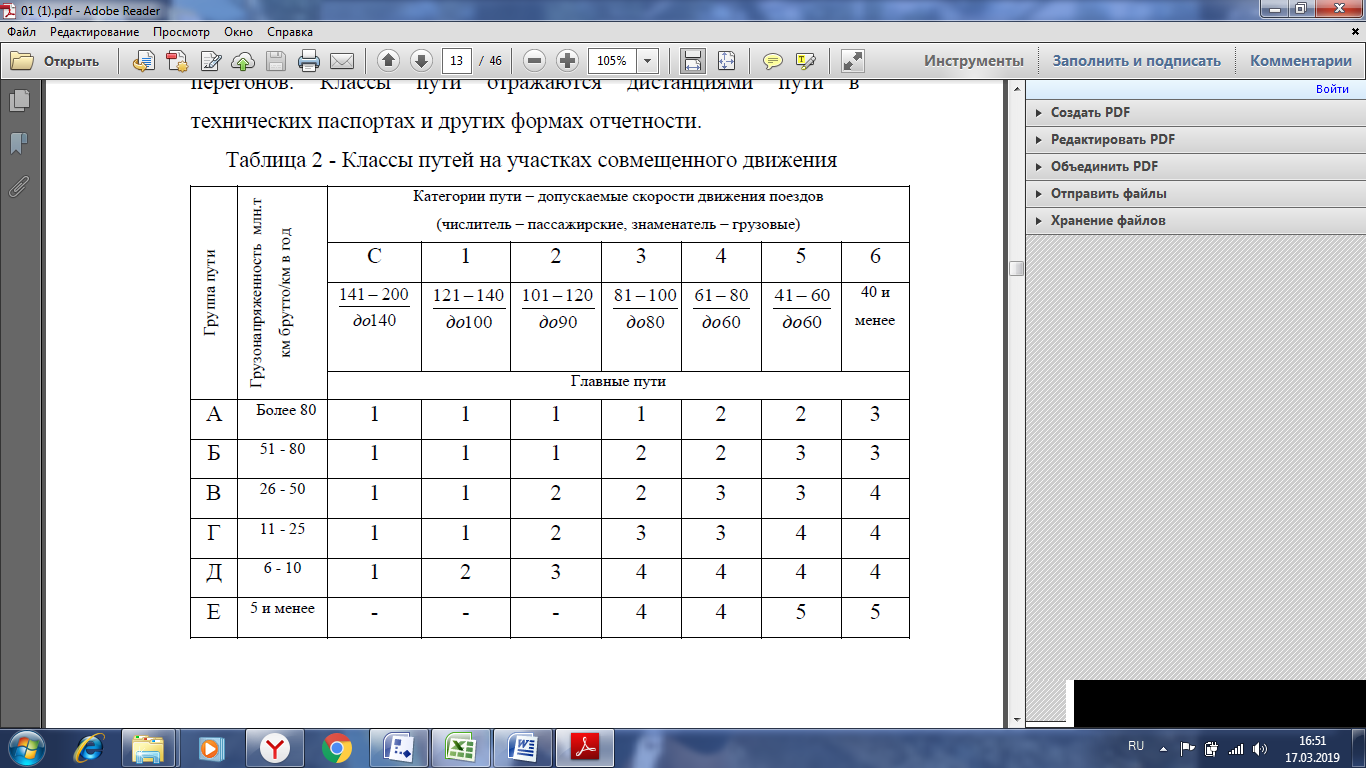Open the Справка menu
The height and width of the screenshot is (768, 1366).
click(x=289, y=32)
